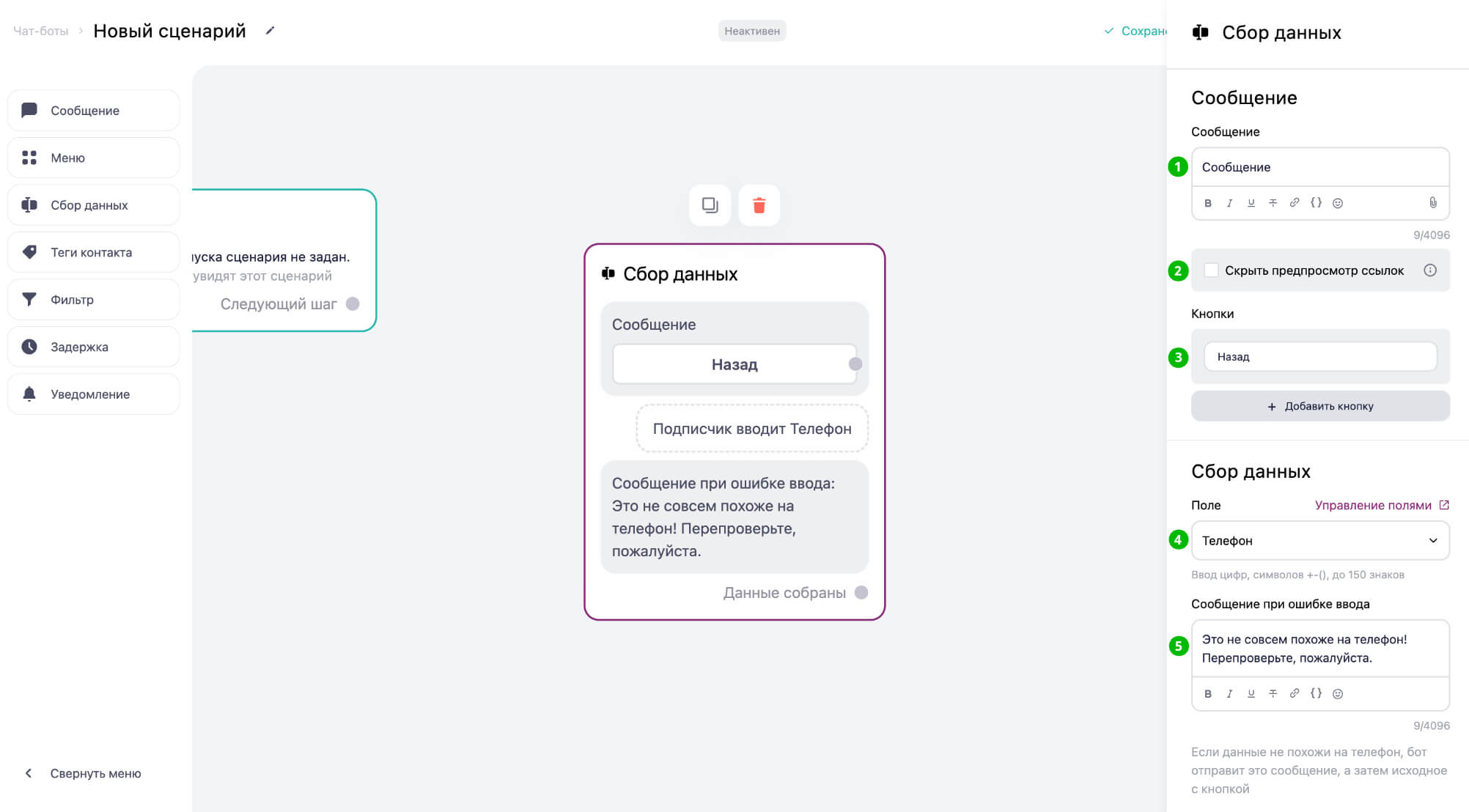This screenshot has height=812, width=1469.
Task: Toggle bold in top message editor
Action: point(1208,203)
